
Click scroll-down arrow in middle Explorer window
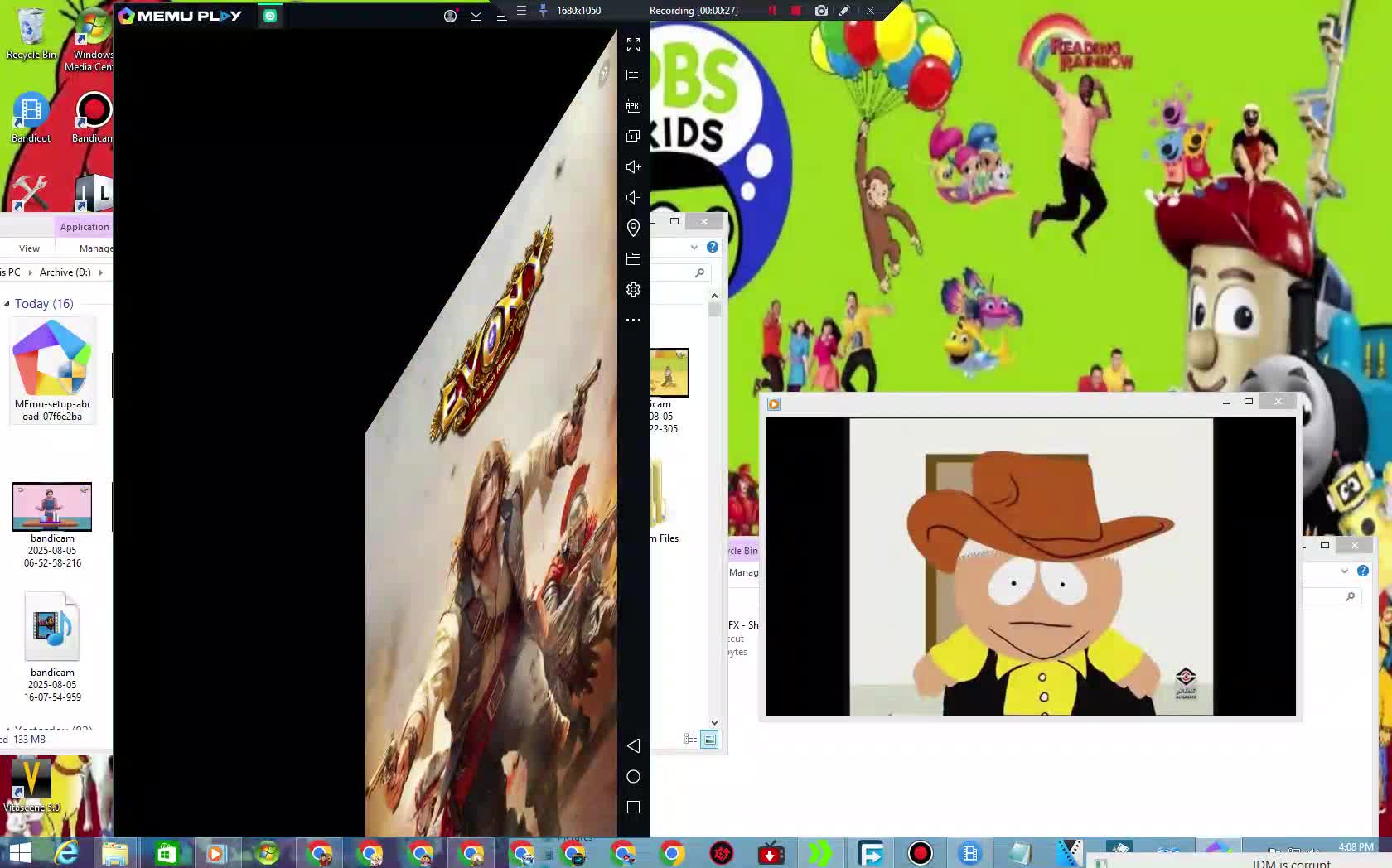click(x=714, y=723)
